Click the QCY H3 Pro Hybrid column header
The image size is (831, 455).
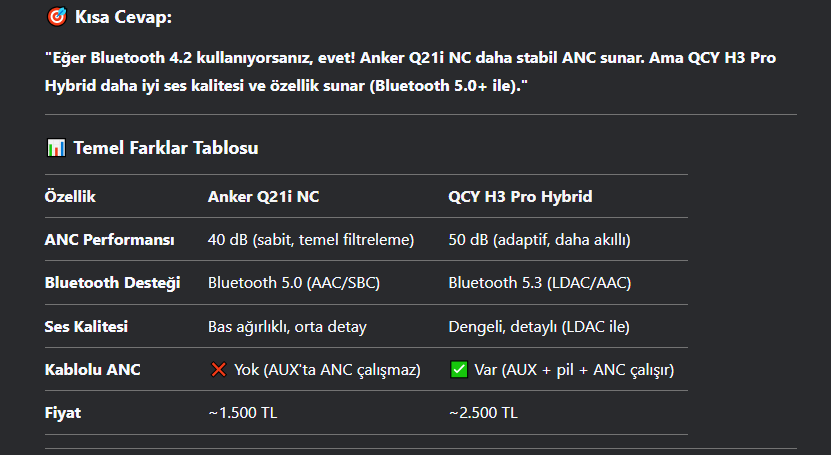[520, 197]
